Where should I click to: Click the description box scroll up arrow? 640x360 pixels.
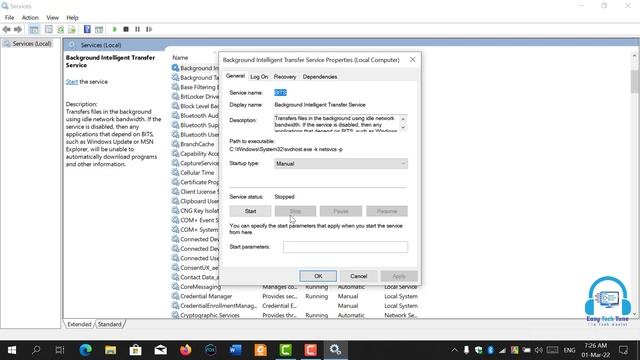tap(403, 119)
